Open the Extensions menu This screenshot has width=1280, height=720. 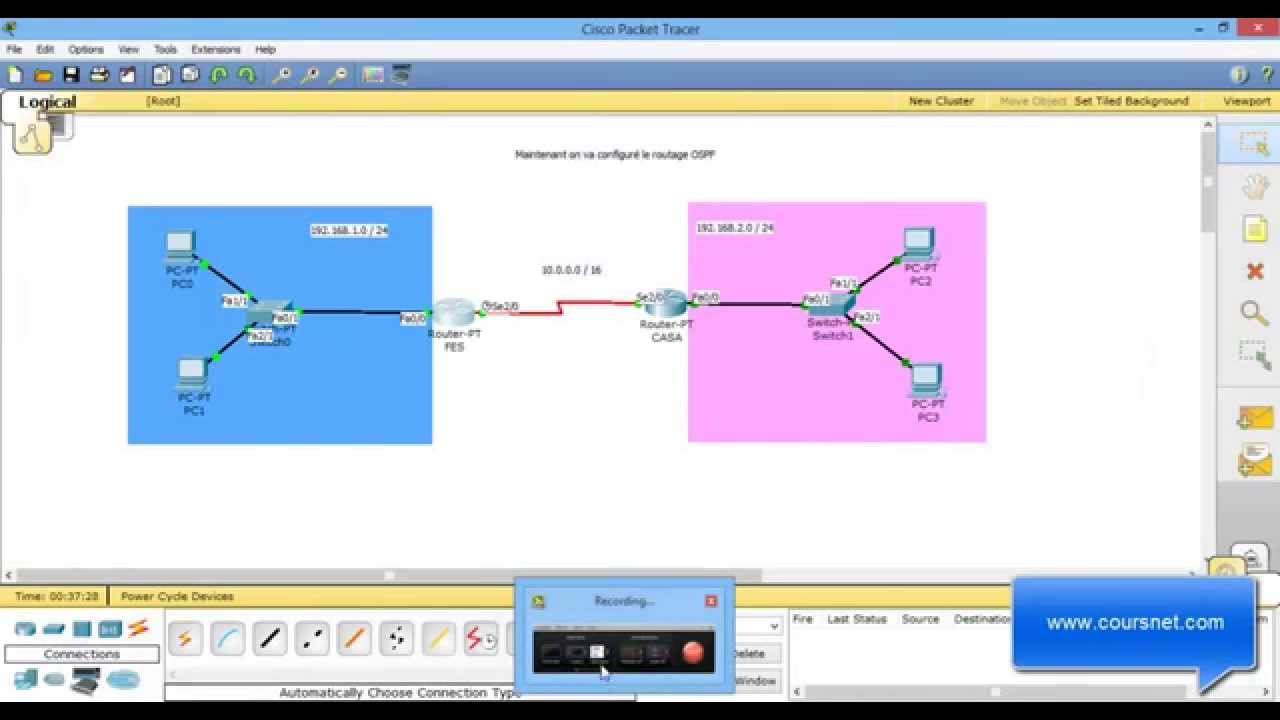tap(216, 49)
